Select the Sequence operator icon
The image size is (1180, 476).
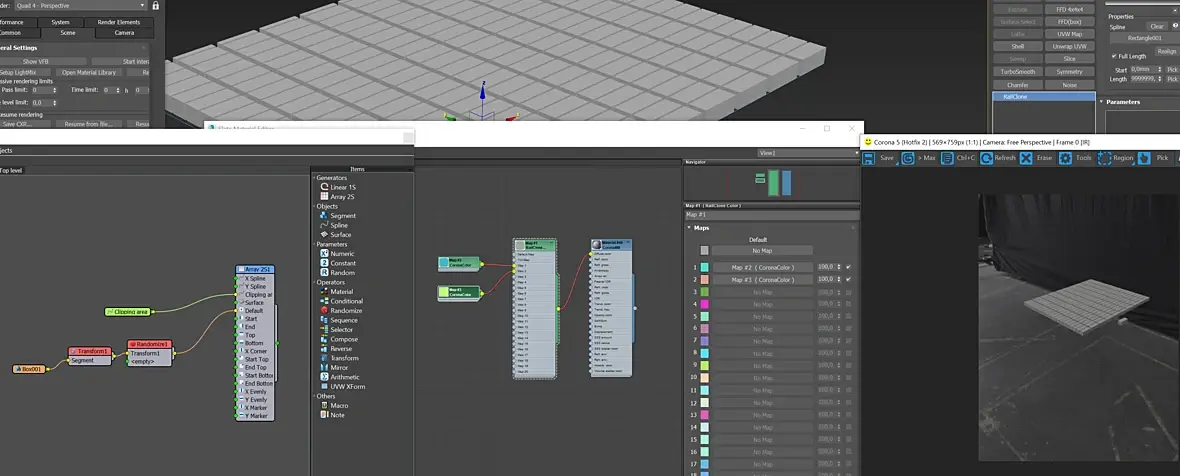point(324,320)
